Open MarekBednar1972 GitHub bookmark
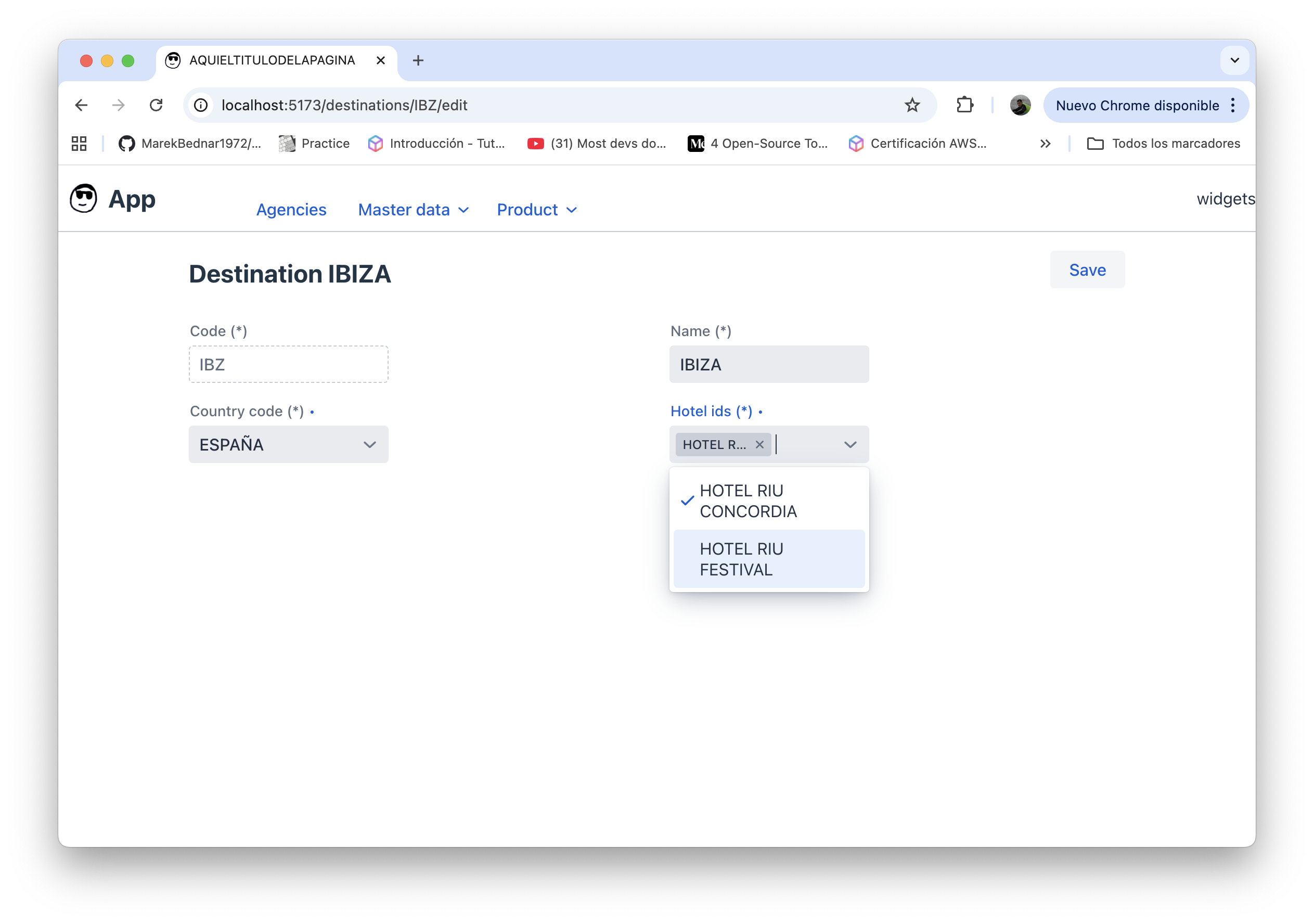This screenshot has height=924, width=1314. click(x=189, y=144)
